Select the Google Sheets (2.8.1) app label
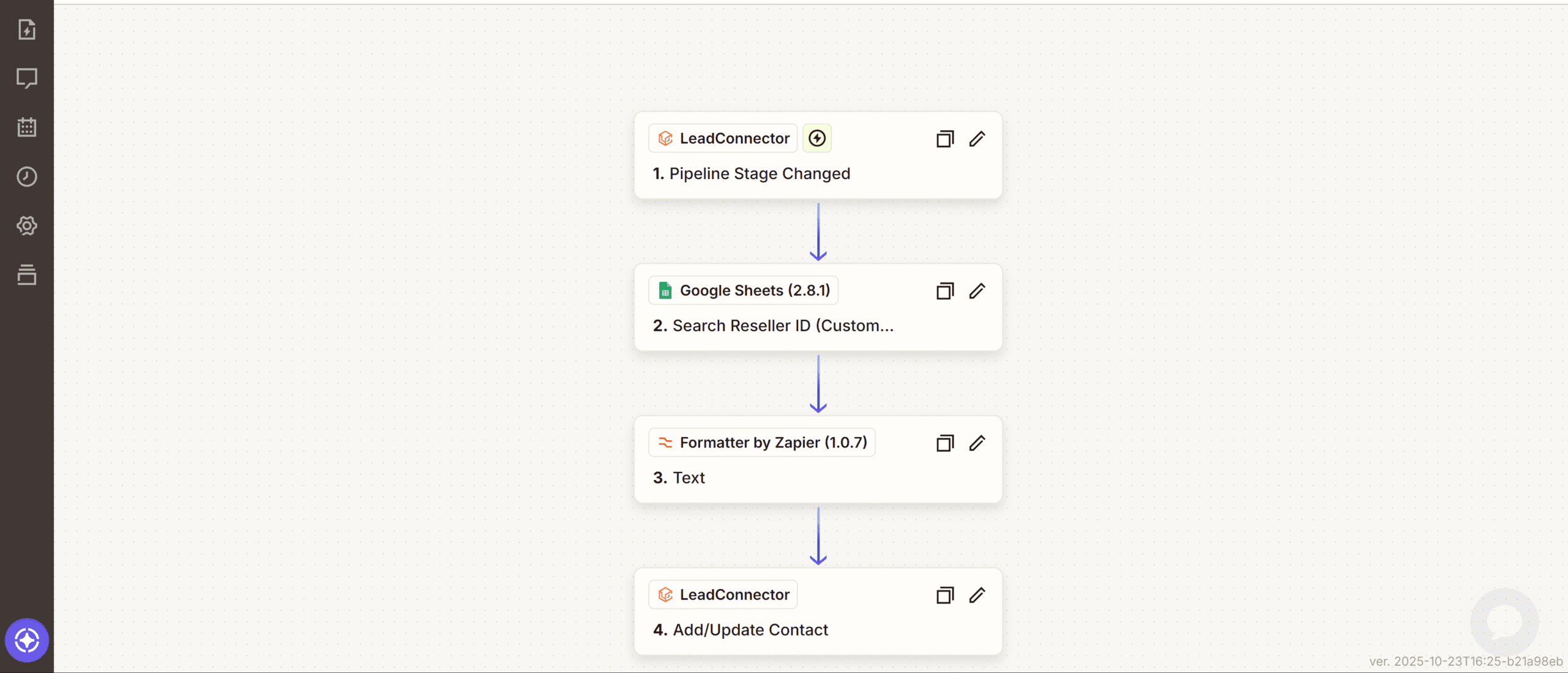Image resolution: width=1568 pixels, height=673 pixels. (744, 291)
